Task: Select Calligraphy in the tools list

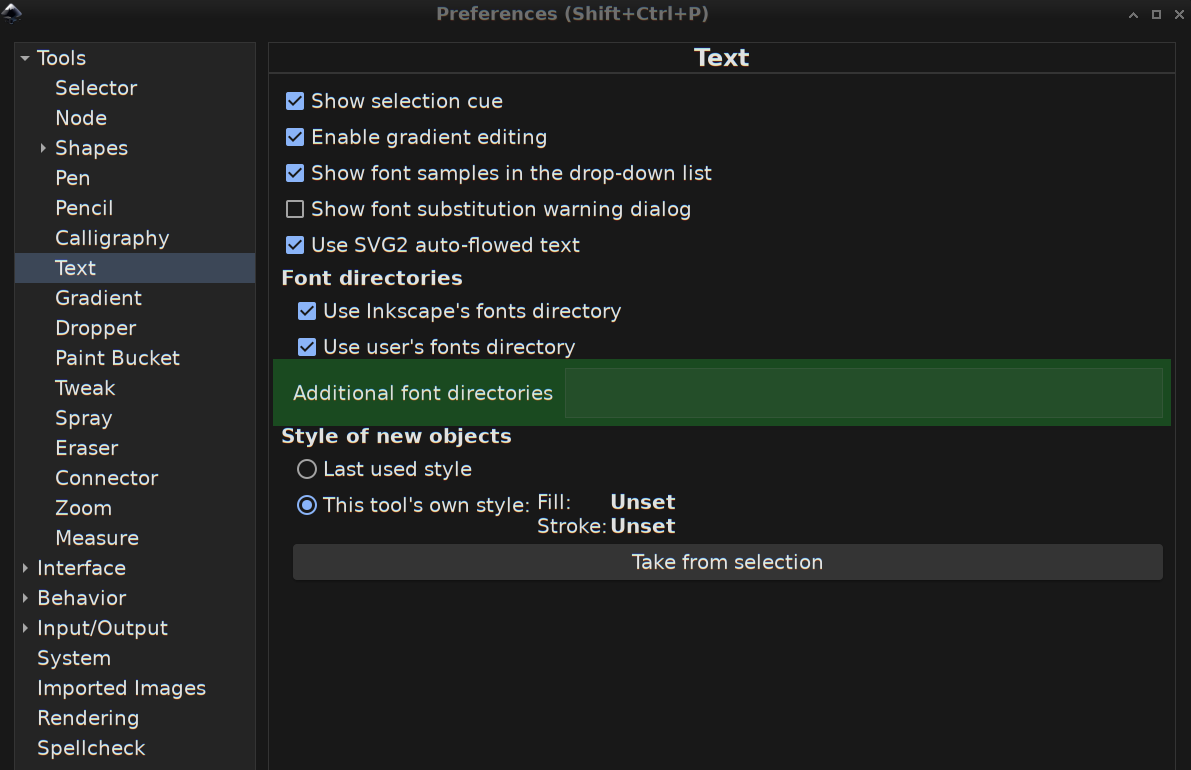Action: 112,238
